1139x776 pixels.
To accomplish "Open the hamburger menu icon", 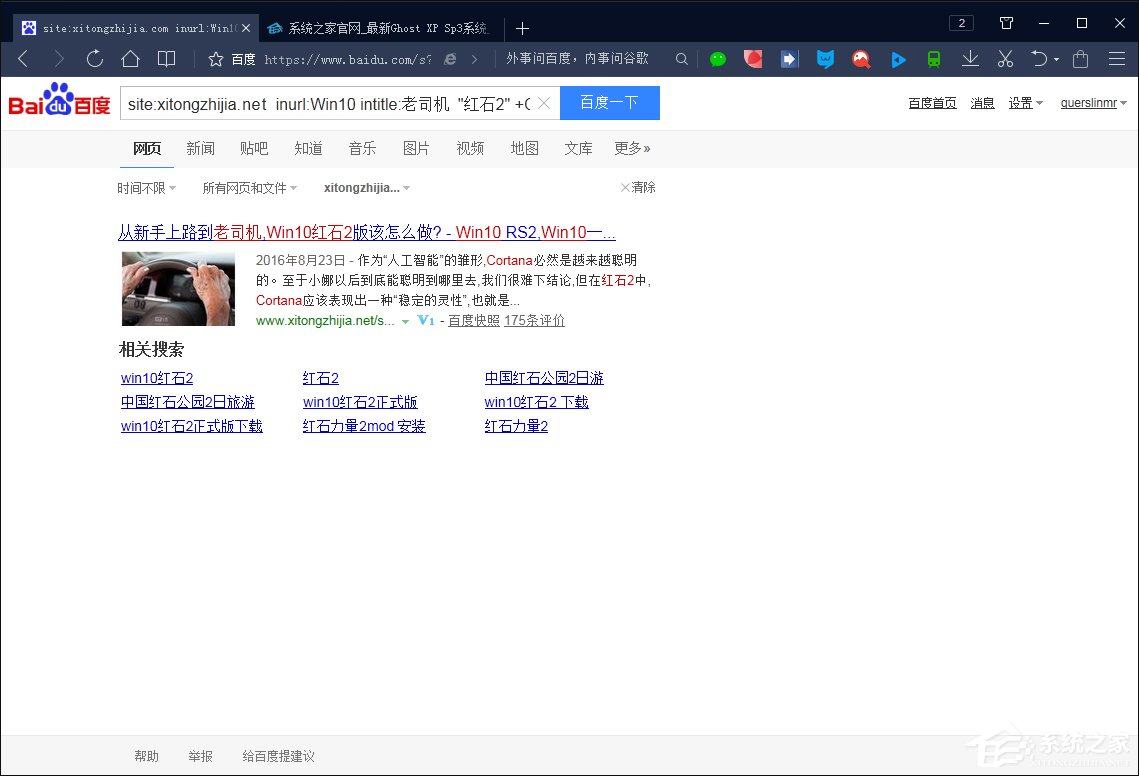I will (1115, 59).
